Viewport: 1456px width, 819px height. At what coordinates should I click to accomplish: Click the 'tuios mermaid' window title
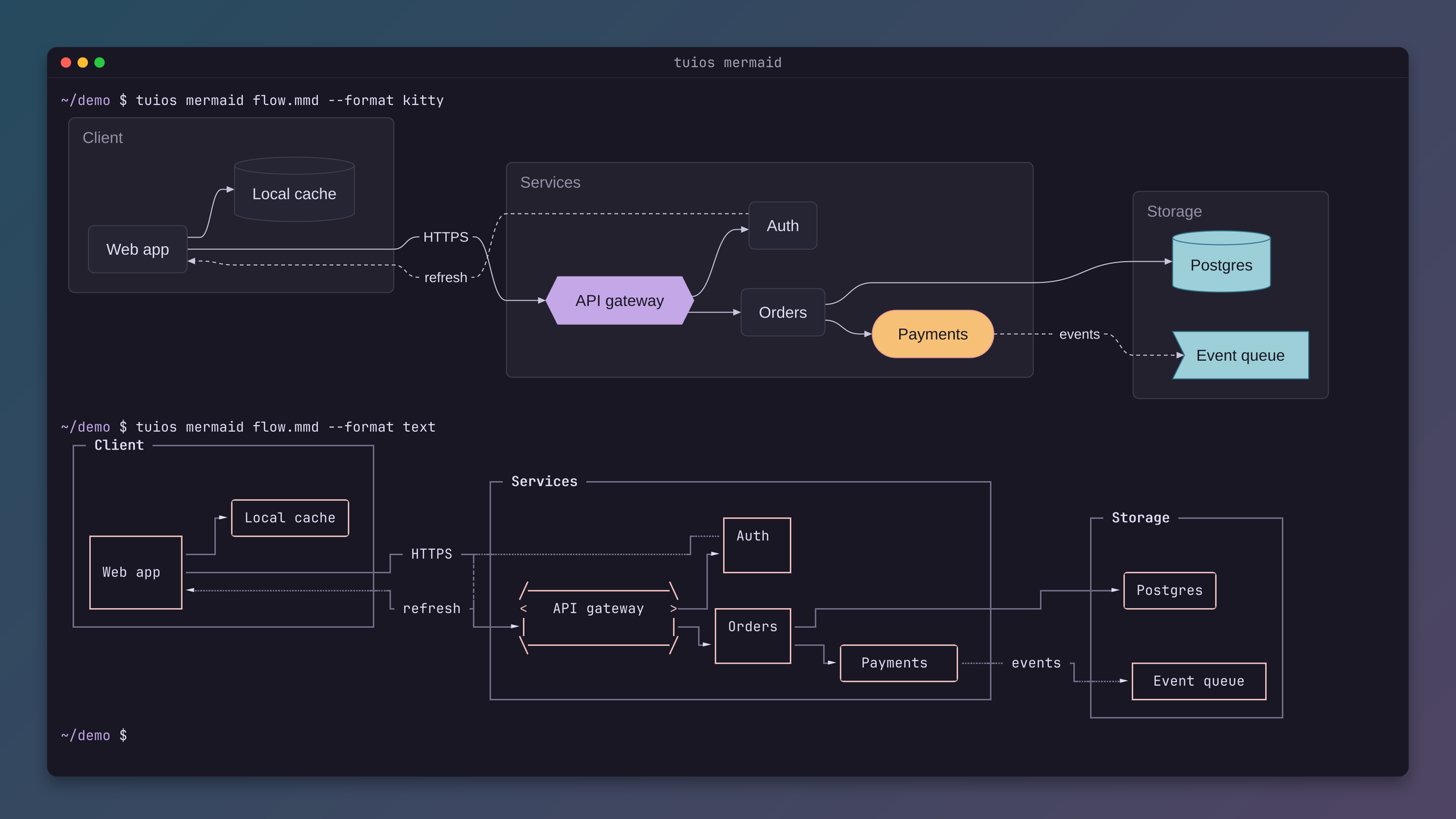(x=727, y=62)
